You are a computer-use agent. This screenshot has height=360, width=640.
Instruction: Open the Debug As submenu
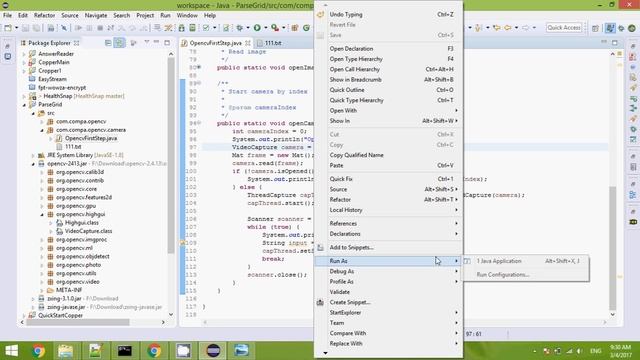point(389,271)
